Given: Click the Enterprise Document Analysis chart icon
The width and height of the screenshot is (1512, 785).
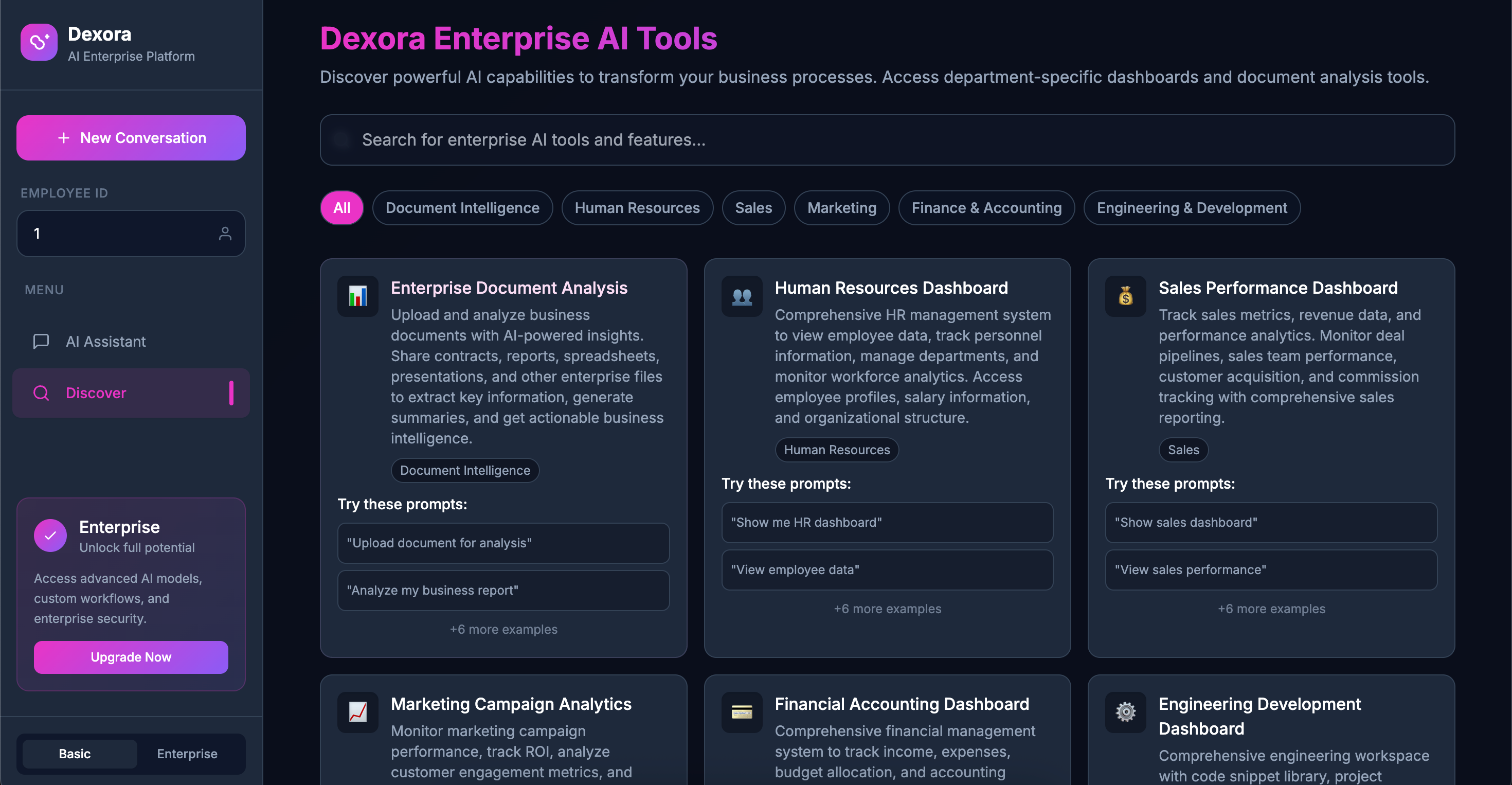Looking at the screenshot, I should (x=357, y=296).
